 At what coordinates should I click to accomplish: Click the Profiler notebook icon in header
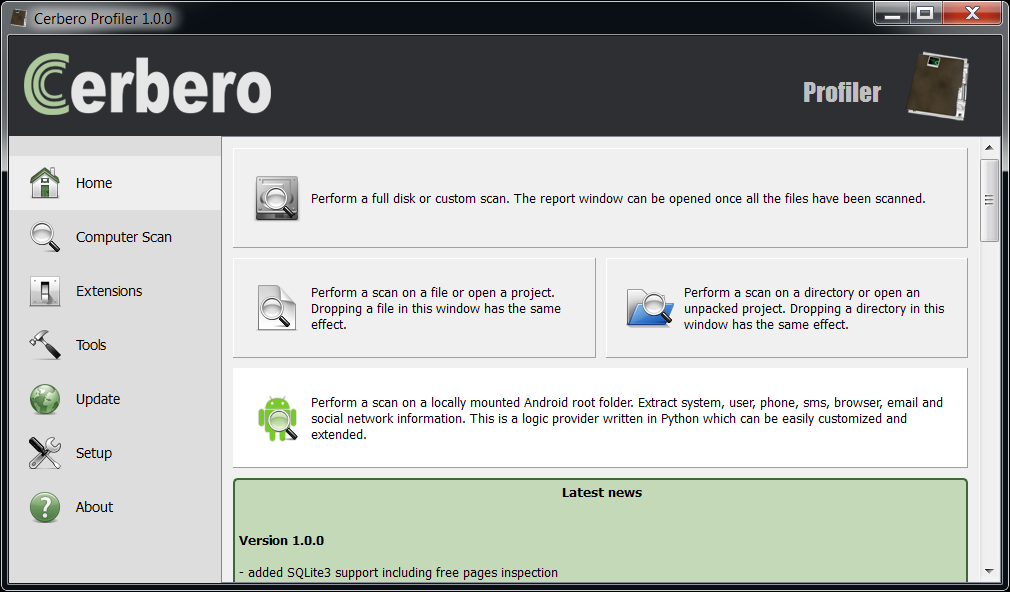point(938,86)
